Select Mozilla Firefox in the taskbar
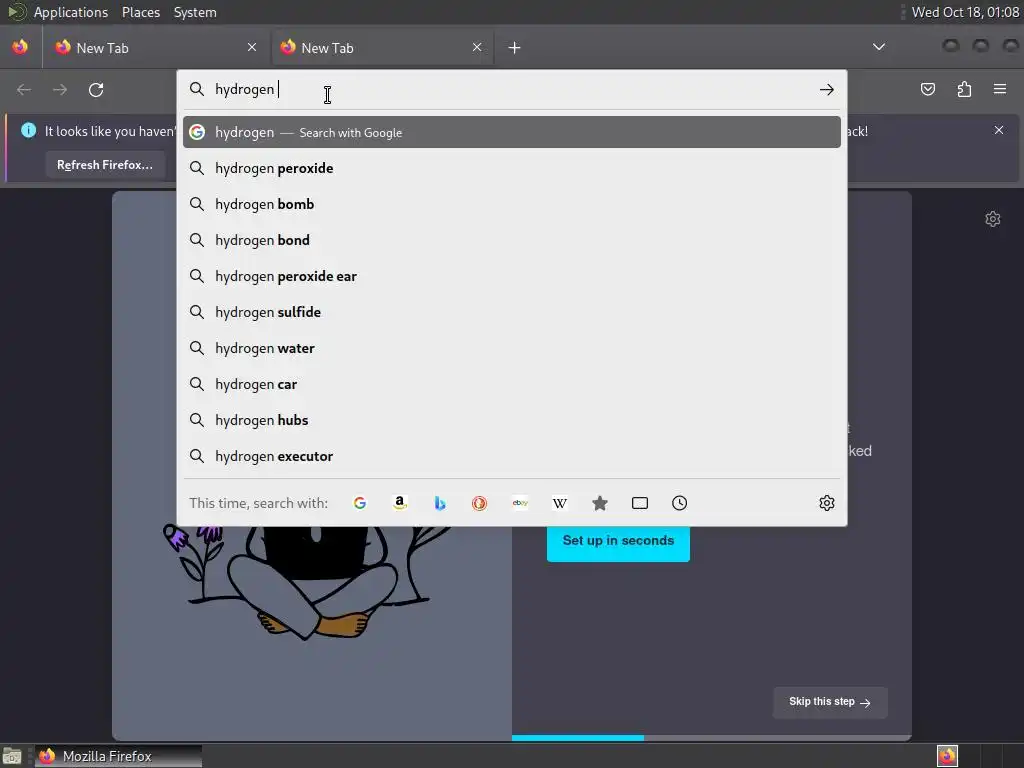 pyautogui.click(x=118, y=756)
